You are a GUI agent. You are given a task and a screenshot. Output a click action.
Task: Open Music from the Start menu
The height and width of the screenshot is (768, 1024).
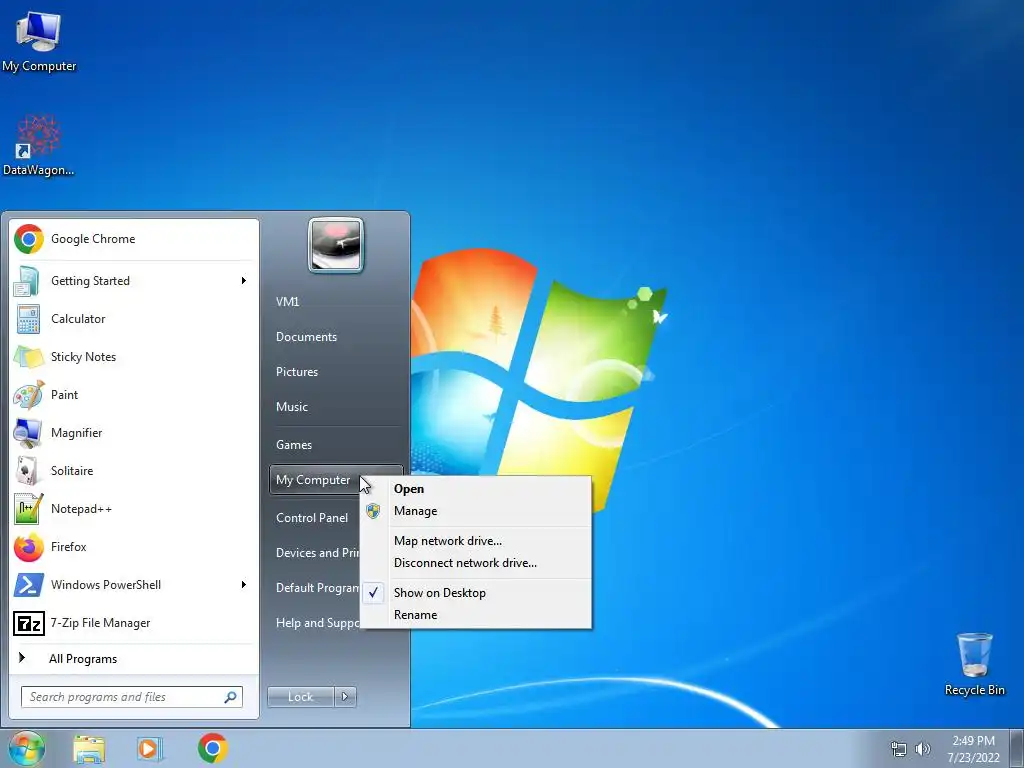[x=292, y=407]
